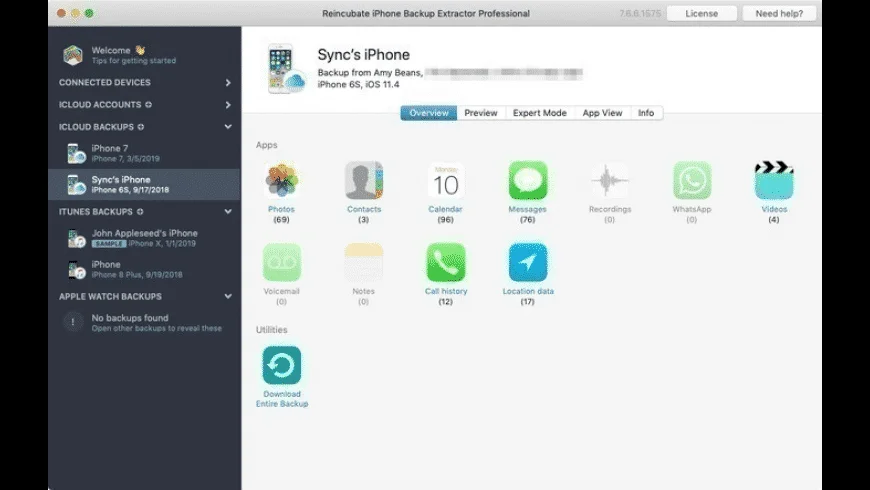Viewport: 870px width, 490px height.
Task: Click the WhatsApp app icon
Action: click(692, 180)
